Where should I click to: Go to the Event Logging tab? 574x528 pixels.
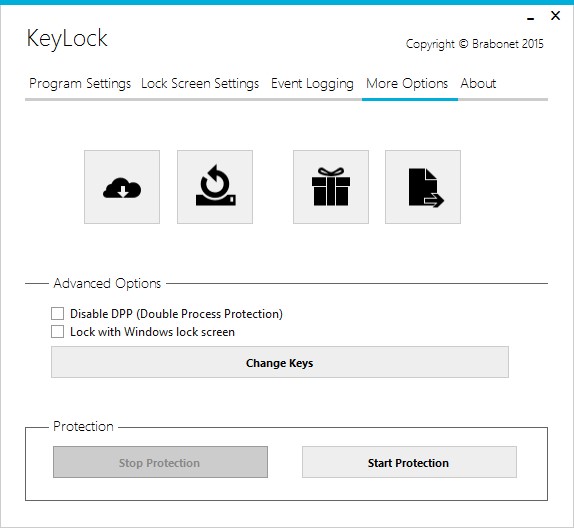tap(312, 84)
